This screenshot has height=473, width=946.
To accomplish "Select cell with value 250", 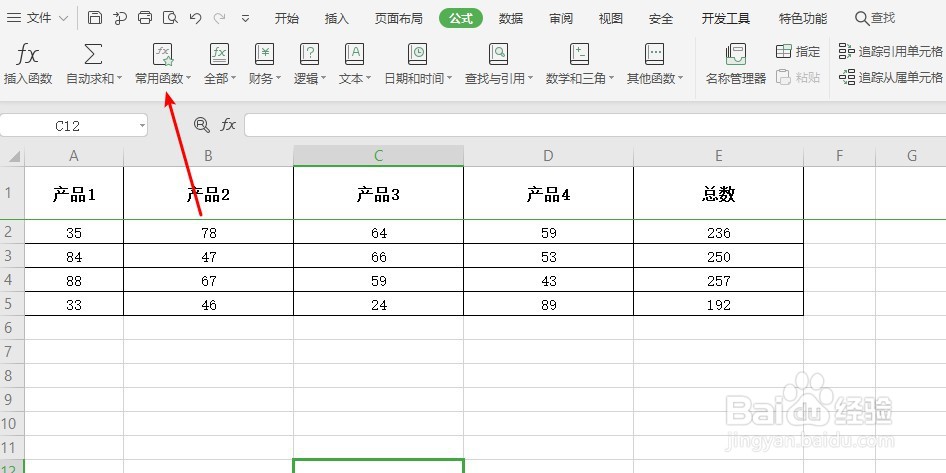I will (719, 256).
